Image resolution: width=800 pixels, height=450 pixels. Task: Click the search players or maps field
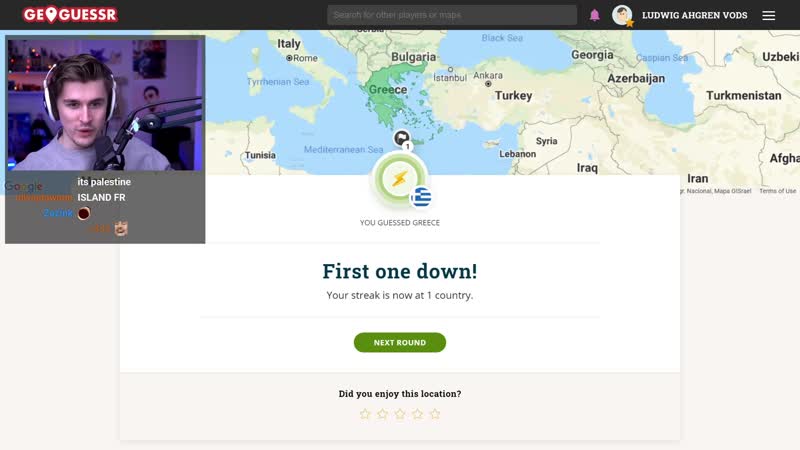point(451,15)
